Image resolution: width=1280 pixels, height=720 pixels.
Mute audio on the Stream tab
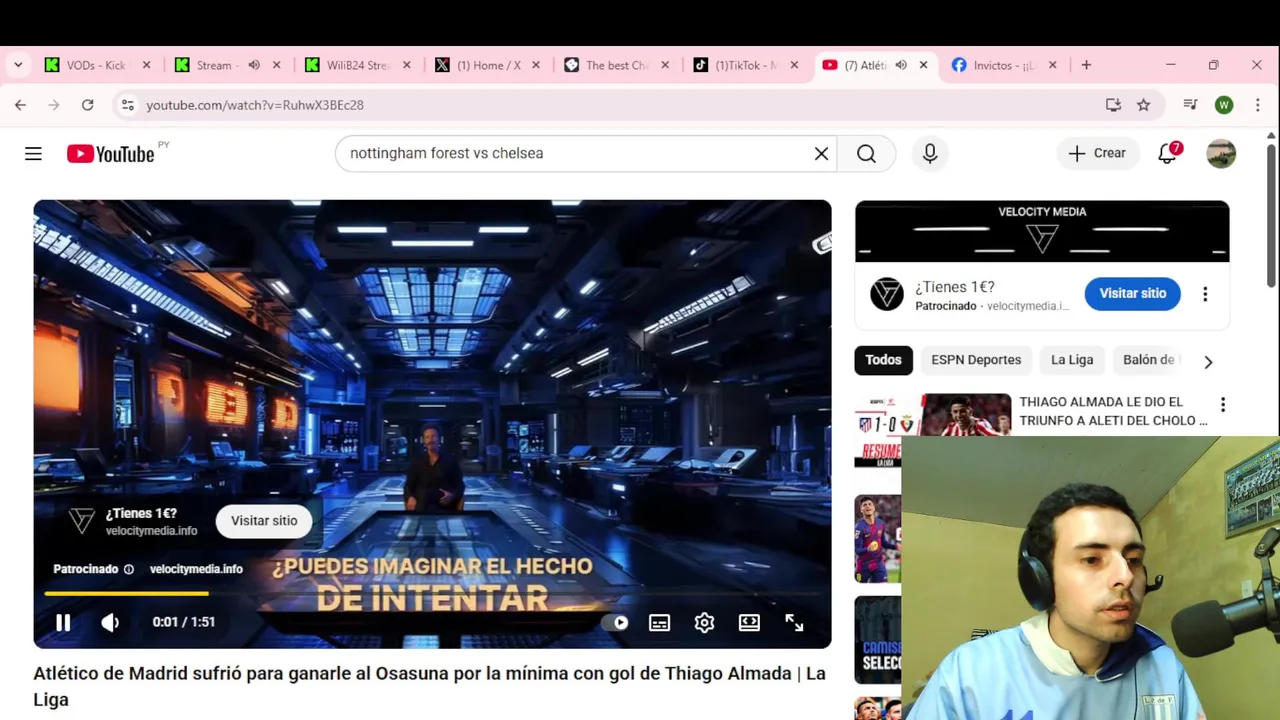pyautogui.click(x=254, y=65)
